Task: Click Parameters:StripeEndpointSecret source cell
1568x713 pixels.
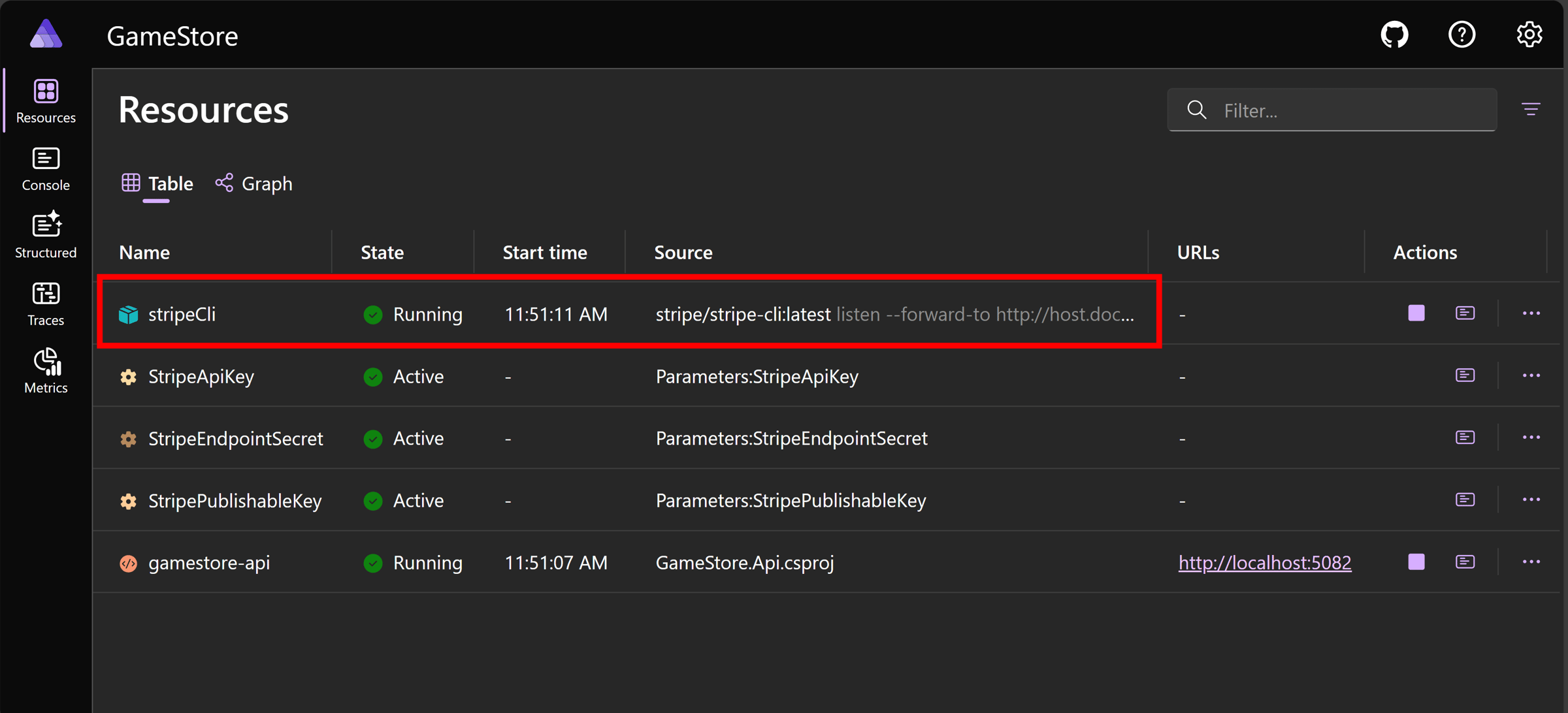Action: (x=791, y=438)
